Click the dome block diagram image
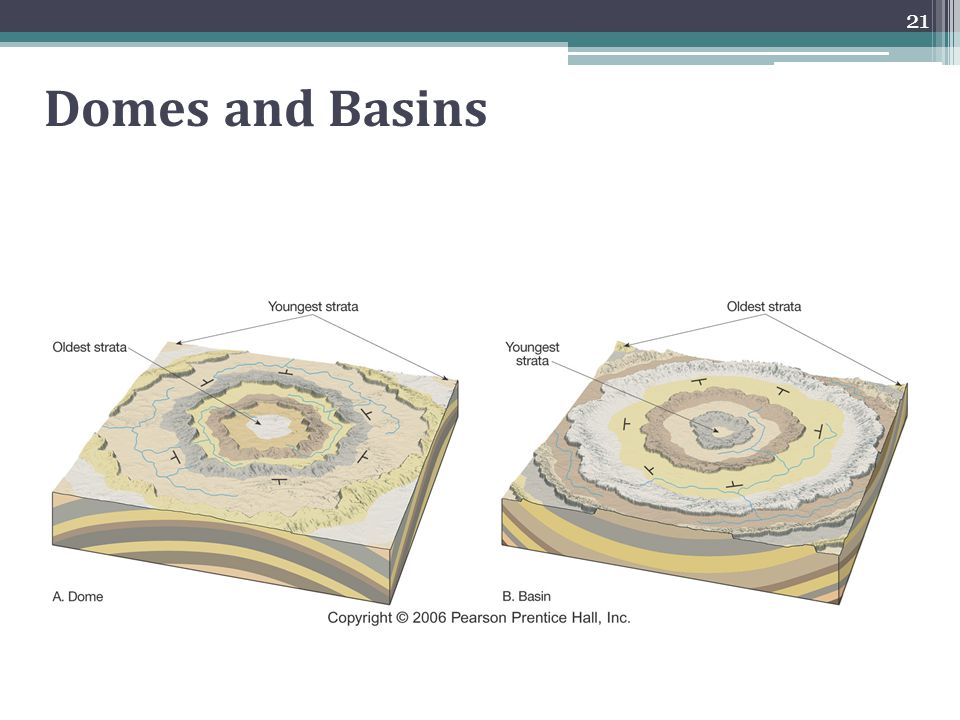This screenshot has height=720, width=960. click(x=255, y=473)
